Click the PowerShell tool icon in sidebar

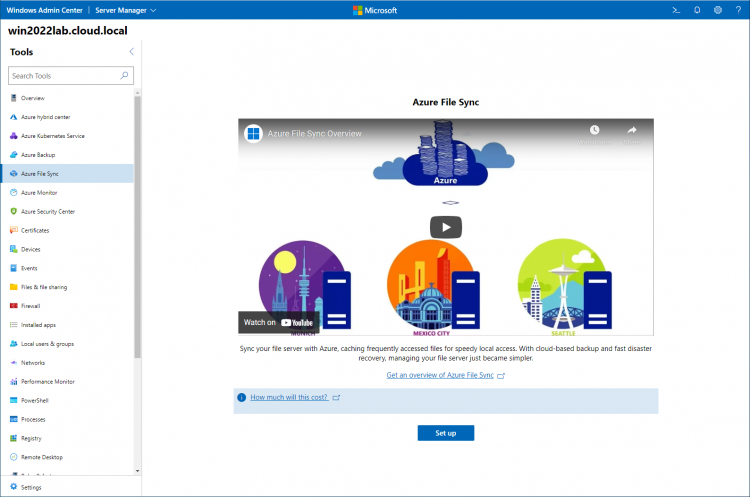coord(13,400)
